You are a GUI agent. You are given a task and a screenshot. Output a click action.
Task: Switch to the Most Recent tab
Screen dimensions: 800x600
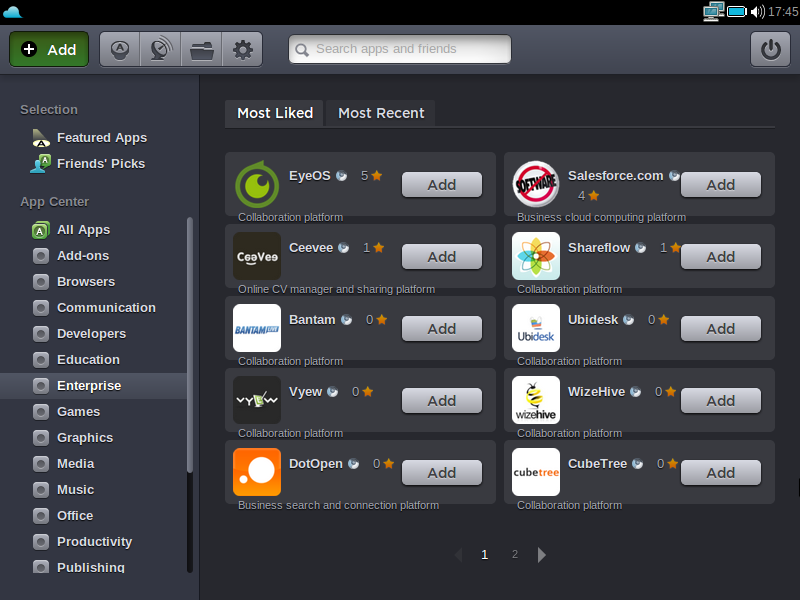tap(381, 113)
